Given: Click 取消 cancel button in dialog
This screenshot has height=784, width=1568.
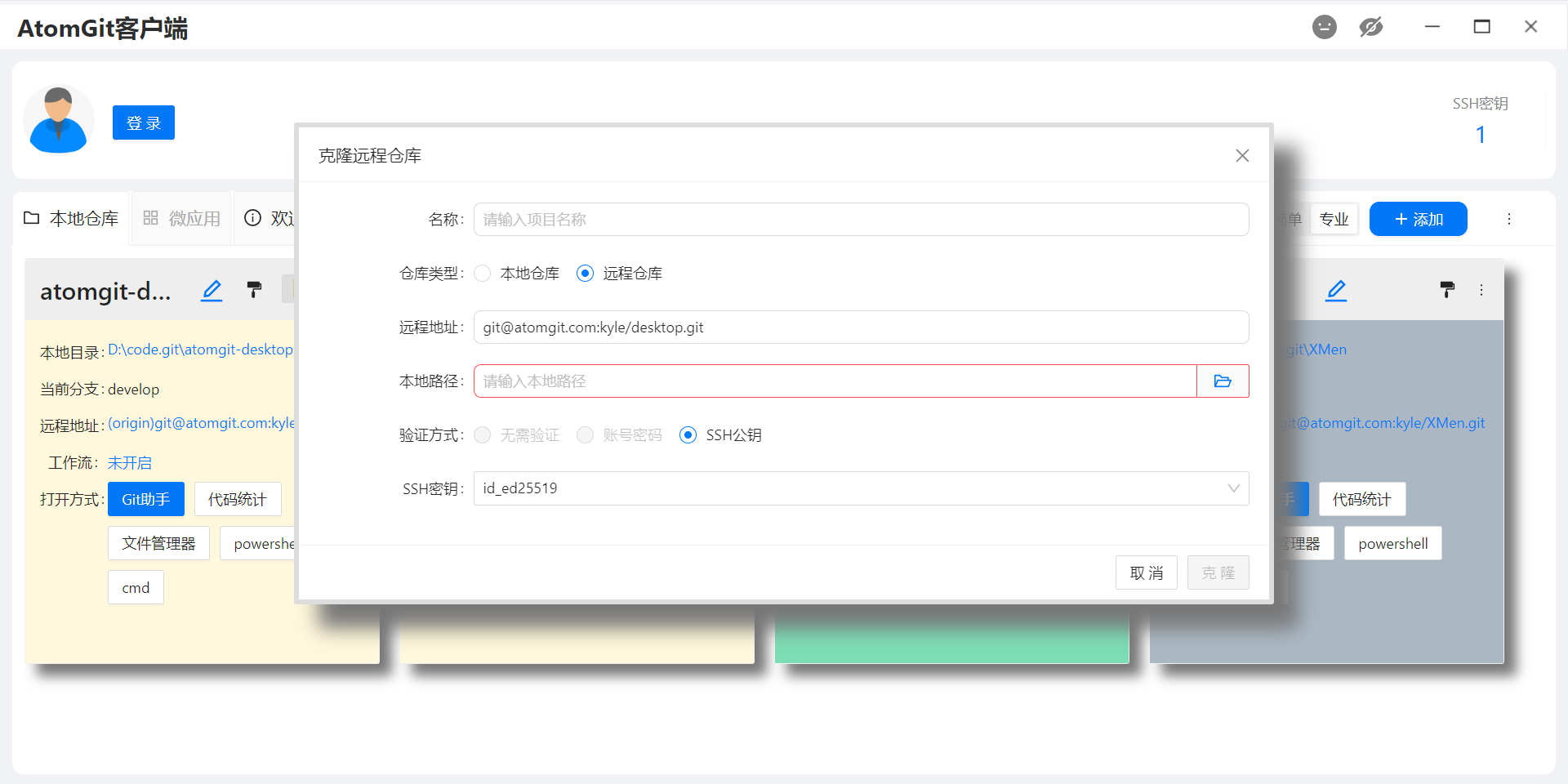Looking at the screenshot, I should coord(1147,572).
